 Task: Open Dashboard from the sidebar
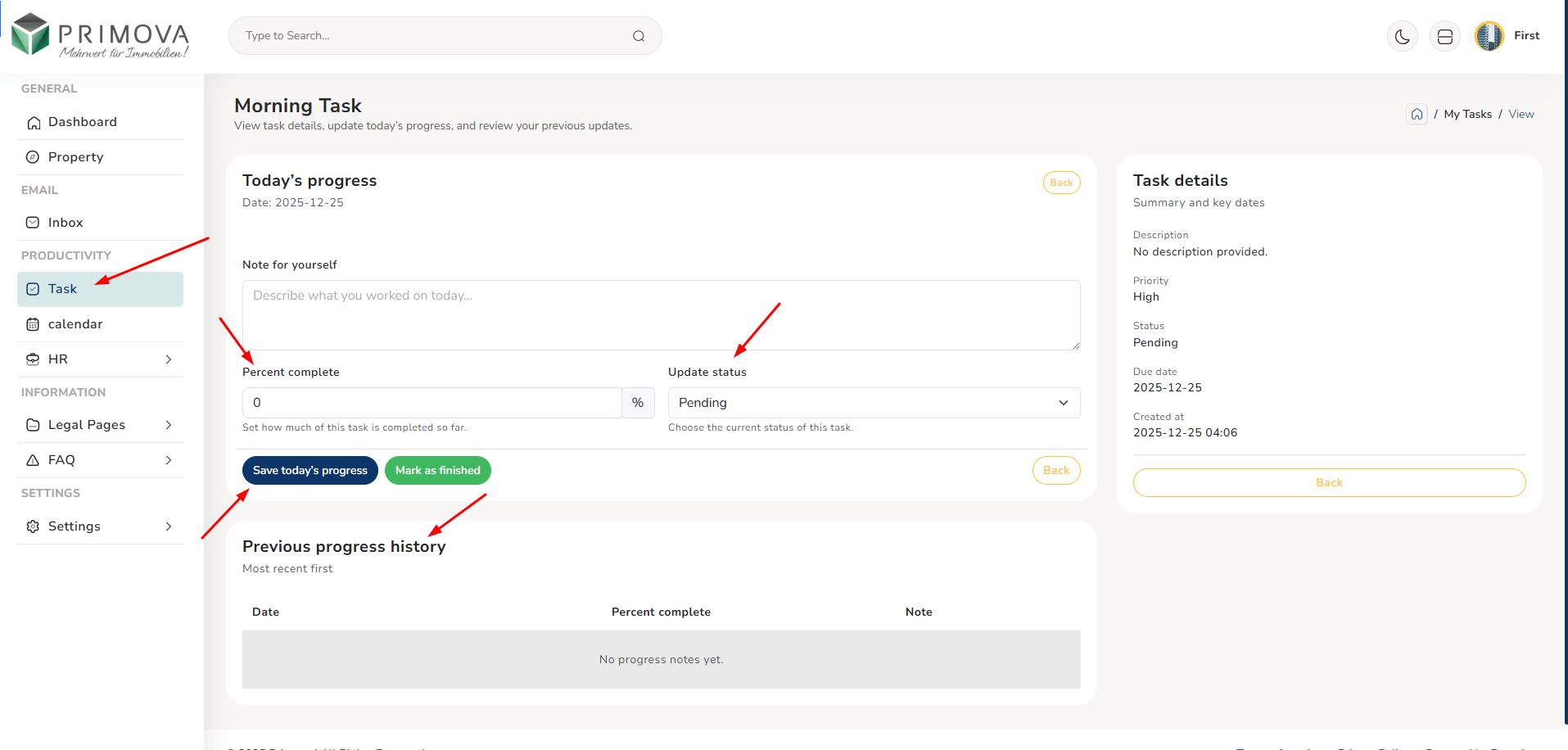click(83, 122)
